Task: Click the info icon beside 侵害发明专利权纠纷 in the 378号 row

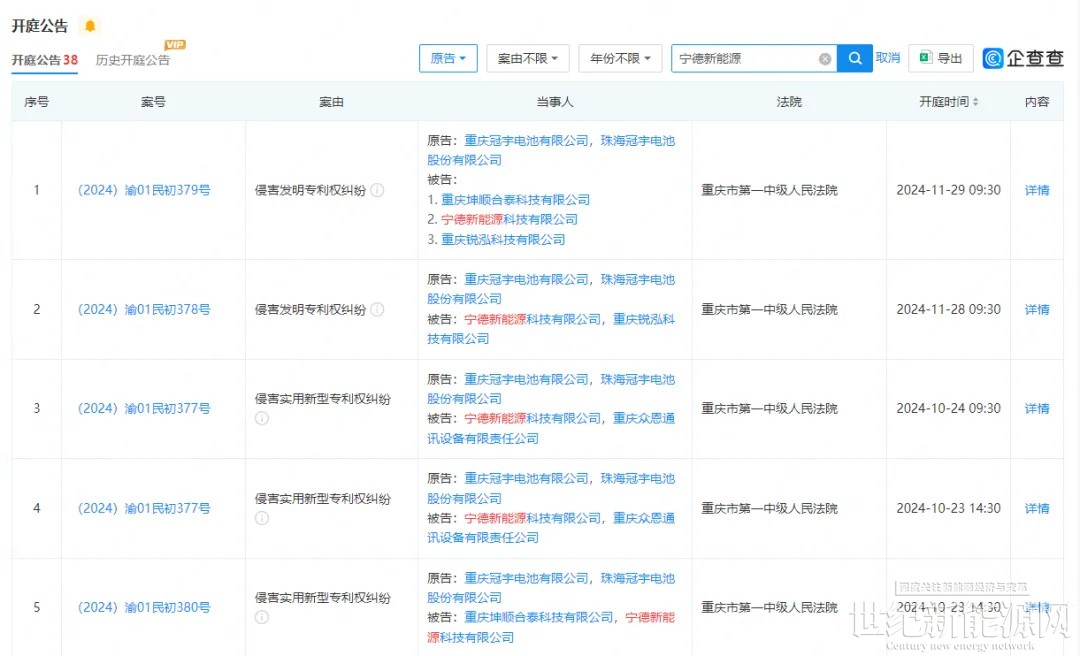Action: pyautogui.click(x=377, y=309)
